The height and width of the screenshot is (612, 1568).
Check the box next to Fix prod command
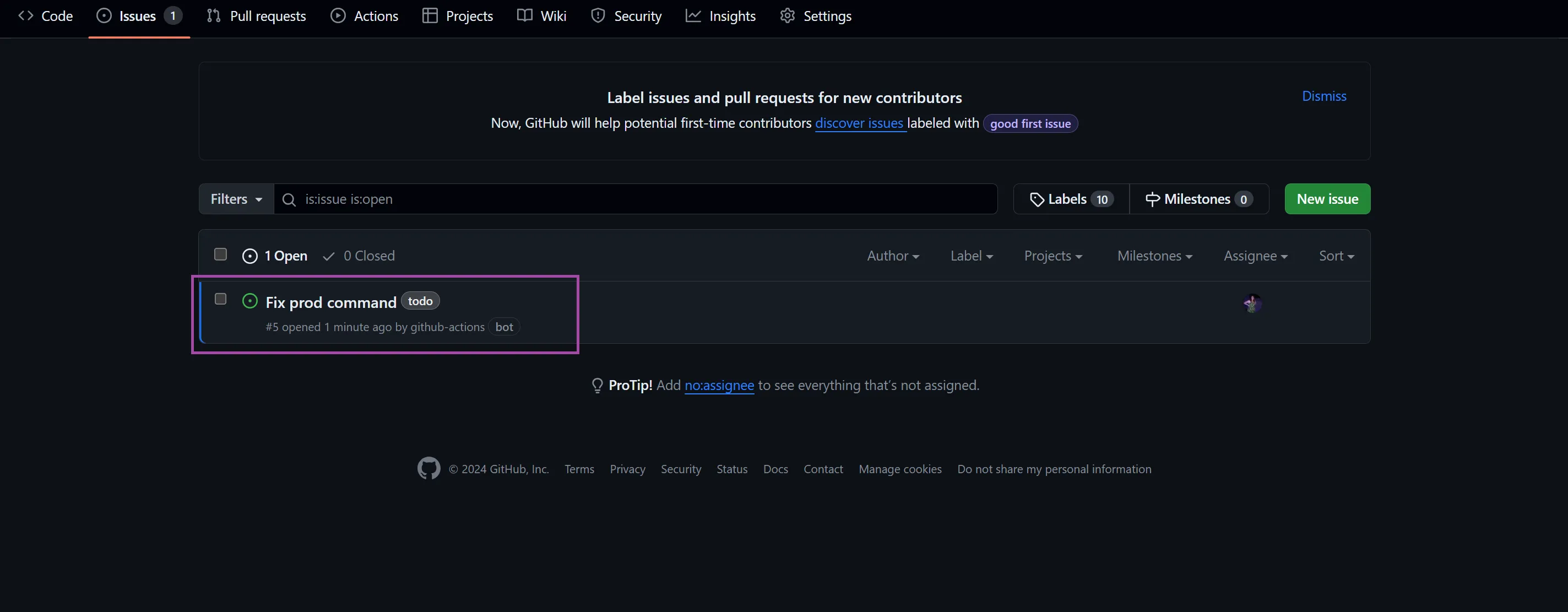pos(220,299)
